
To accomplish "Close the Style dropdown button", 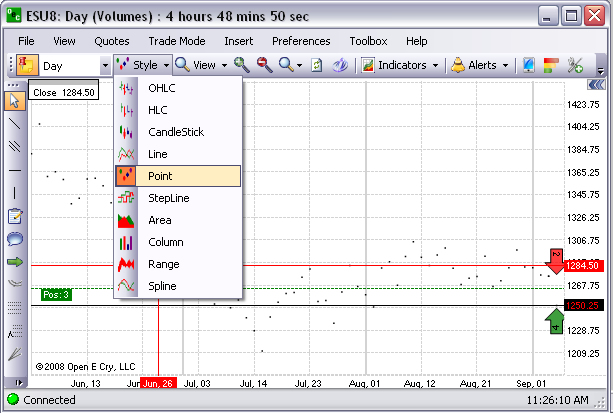I will [143, 65].
